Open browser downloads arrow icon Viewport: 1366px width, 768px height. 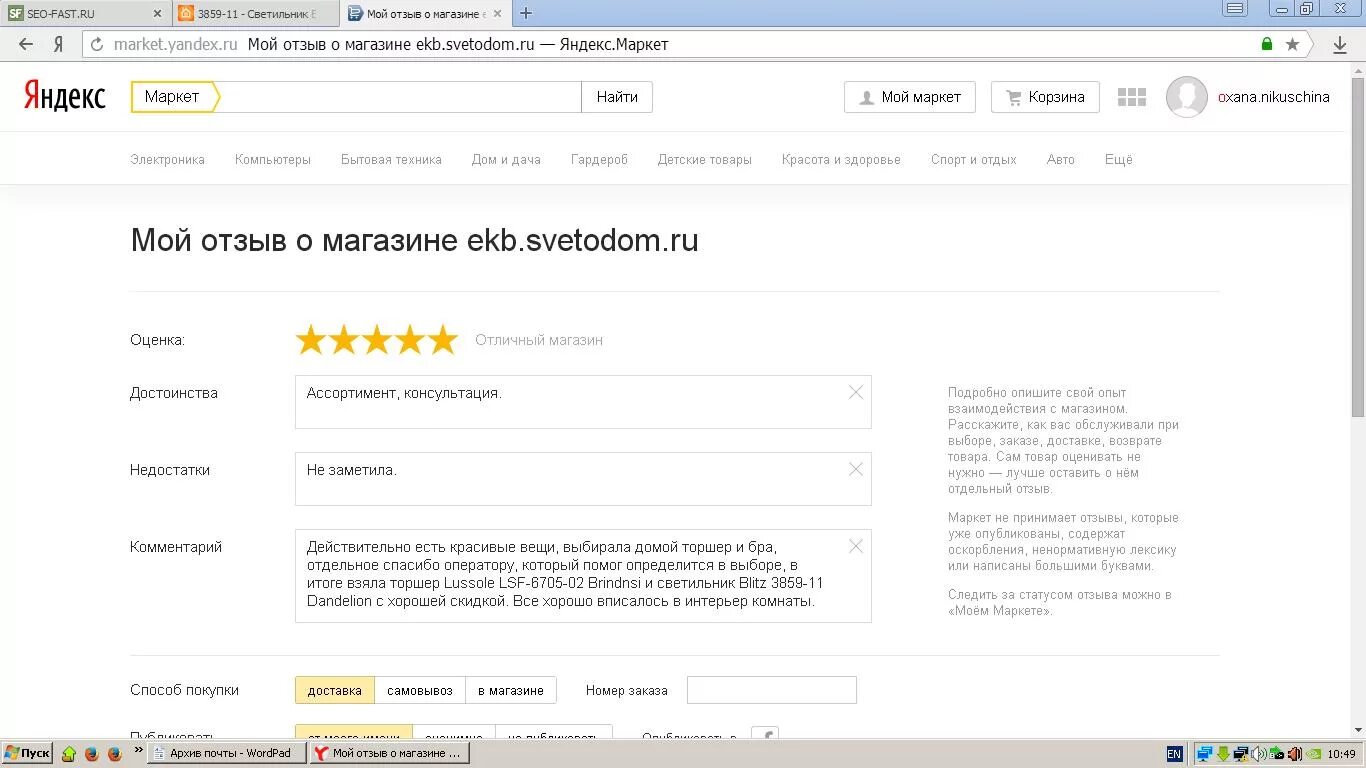[1341, 44]
